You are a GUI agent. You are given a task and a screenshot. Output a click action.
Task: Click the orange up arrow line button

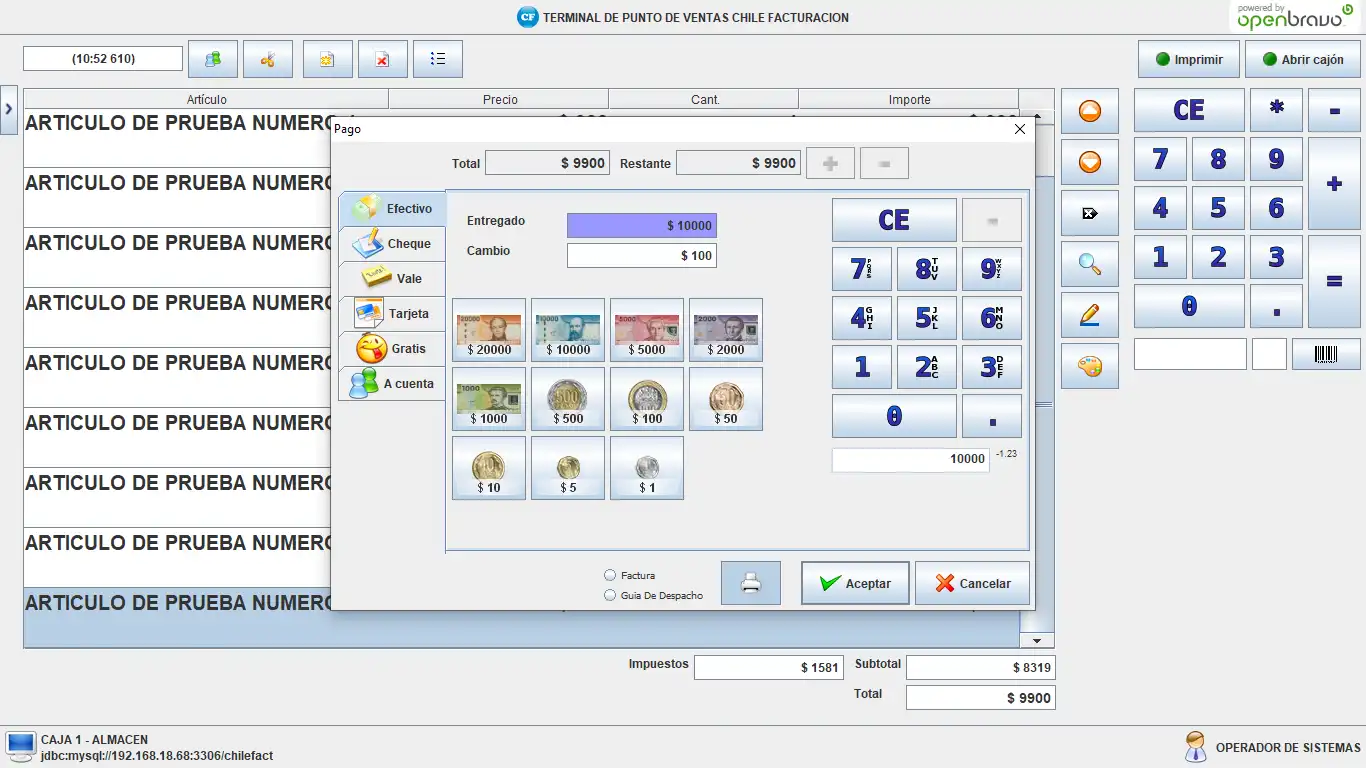[1090, 110]
